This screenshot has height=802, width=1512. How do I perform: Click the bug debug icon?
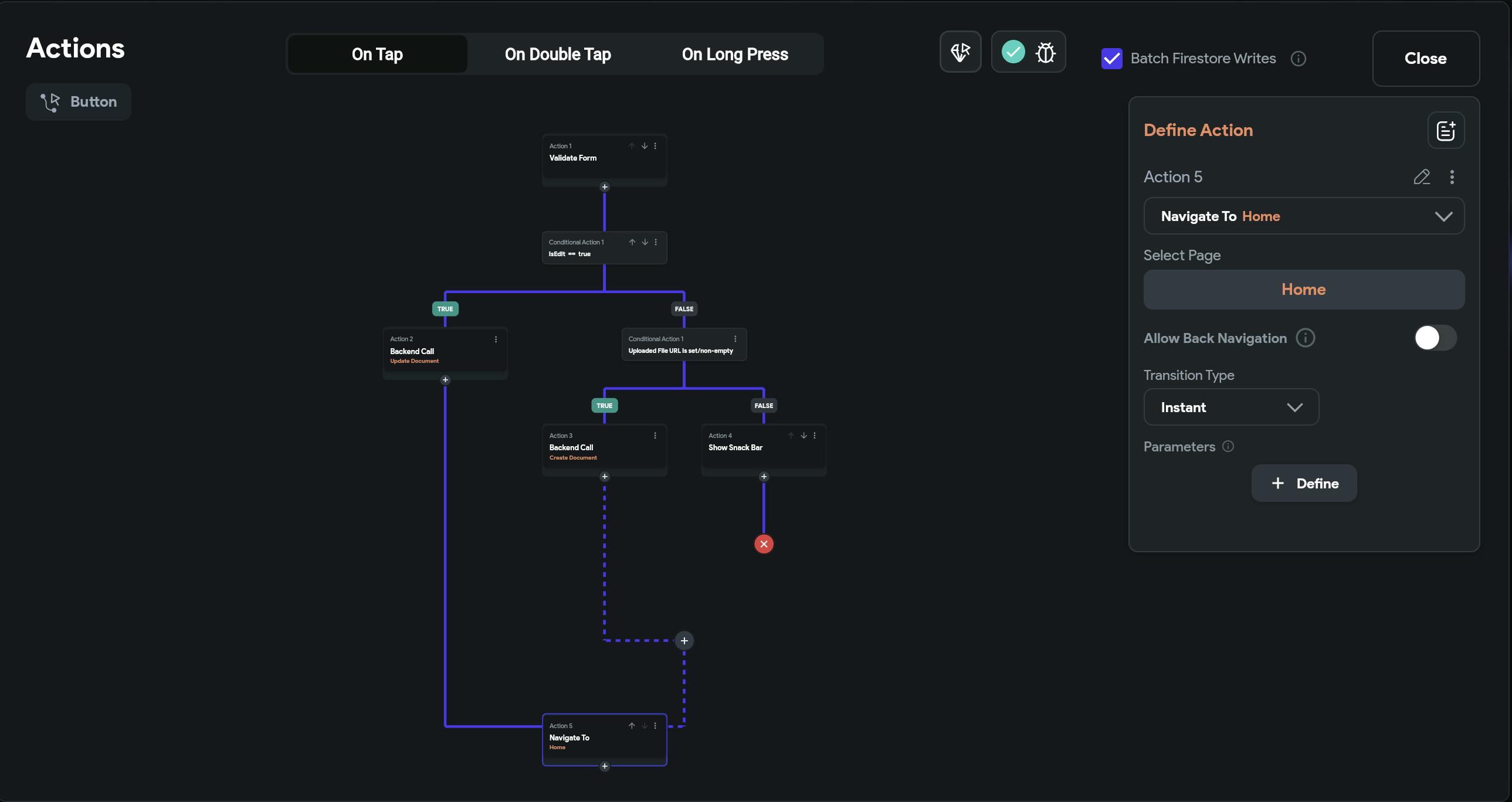(1045, 52)
